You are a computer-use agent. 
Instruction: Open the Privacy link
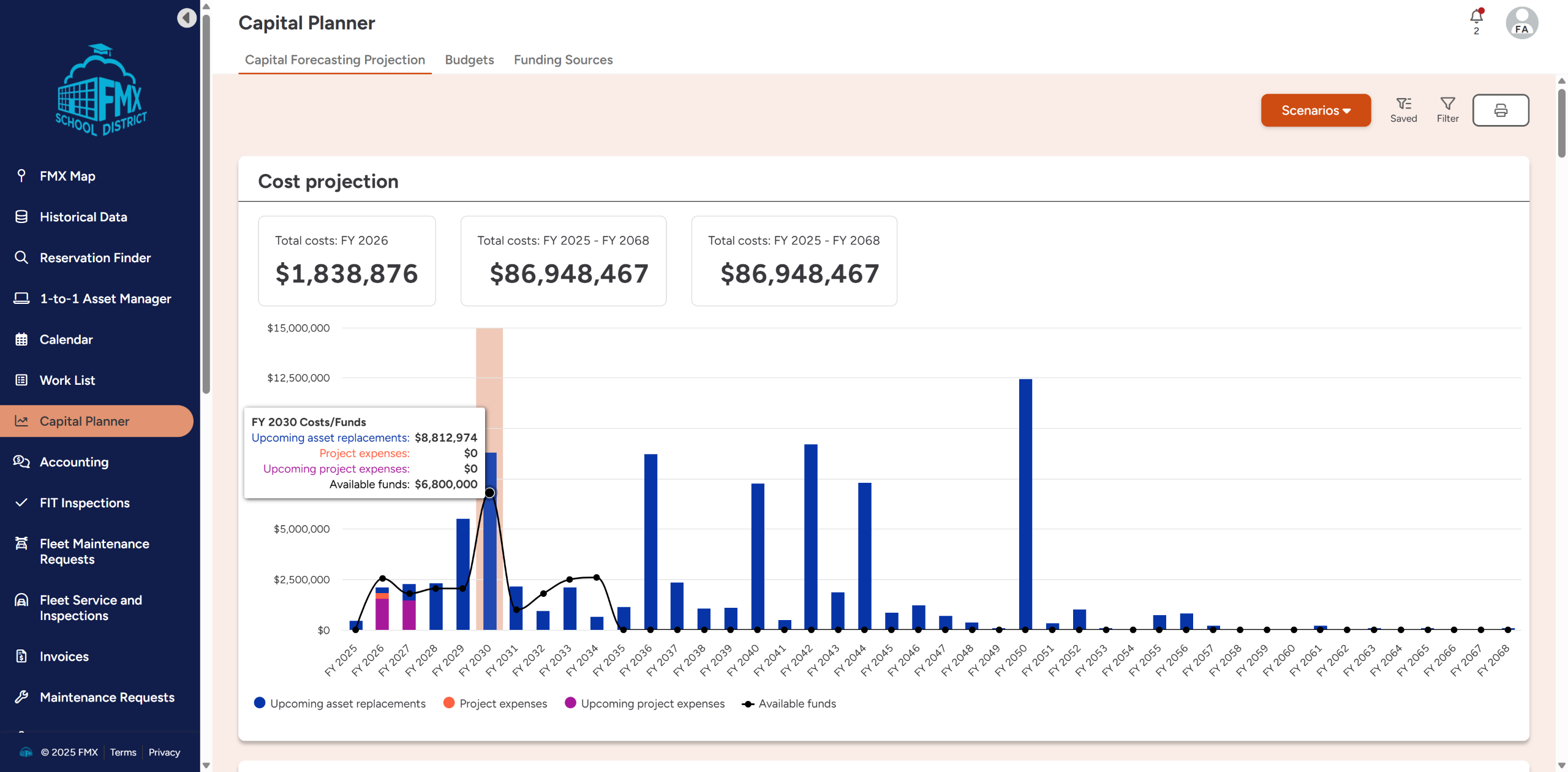click(x=164, y=752)
